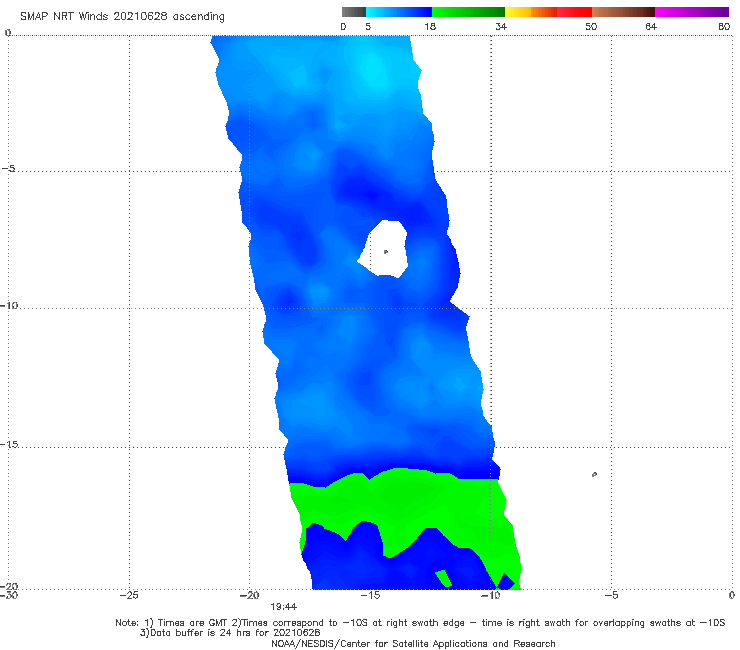The width and height of the screenshot is (740, 650).
Task: Click the longitude axis label '-25'
Action: 129,595
